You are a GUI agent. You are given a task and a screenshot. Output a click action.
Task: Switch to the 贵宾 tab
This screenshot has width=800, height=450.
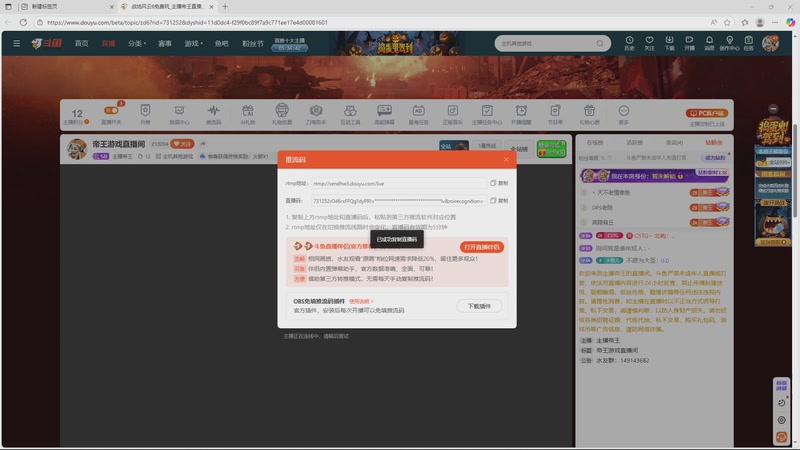point(674,143)
